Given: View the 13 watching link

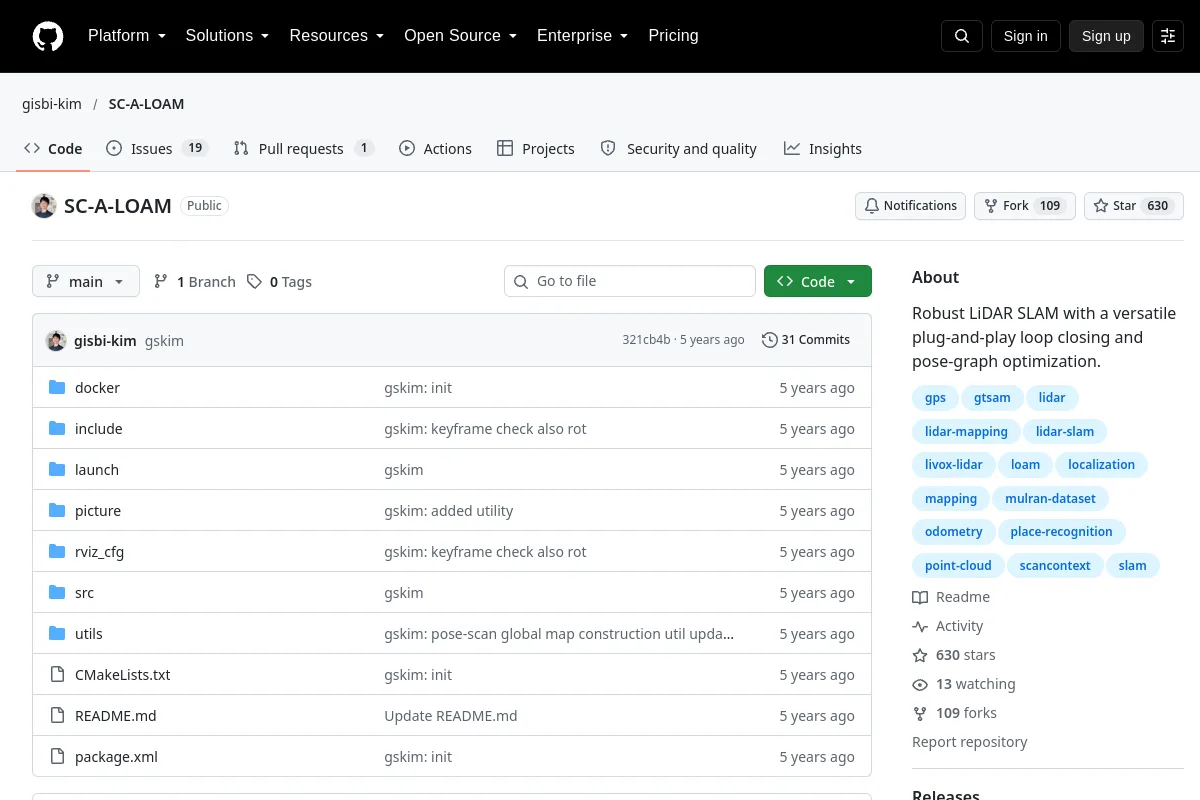Looking at the screenshot, I should tap(964, 684).
